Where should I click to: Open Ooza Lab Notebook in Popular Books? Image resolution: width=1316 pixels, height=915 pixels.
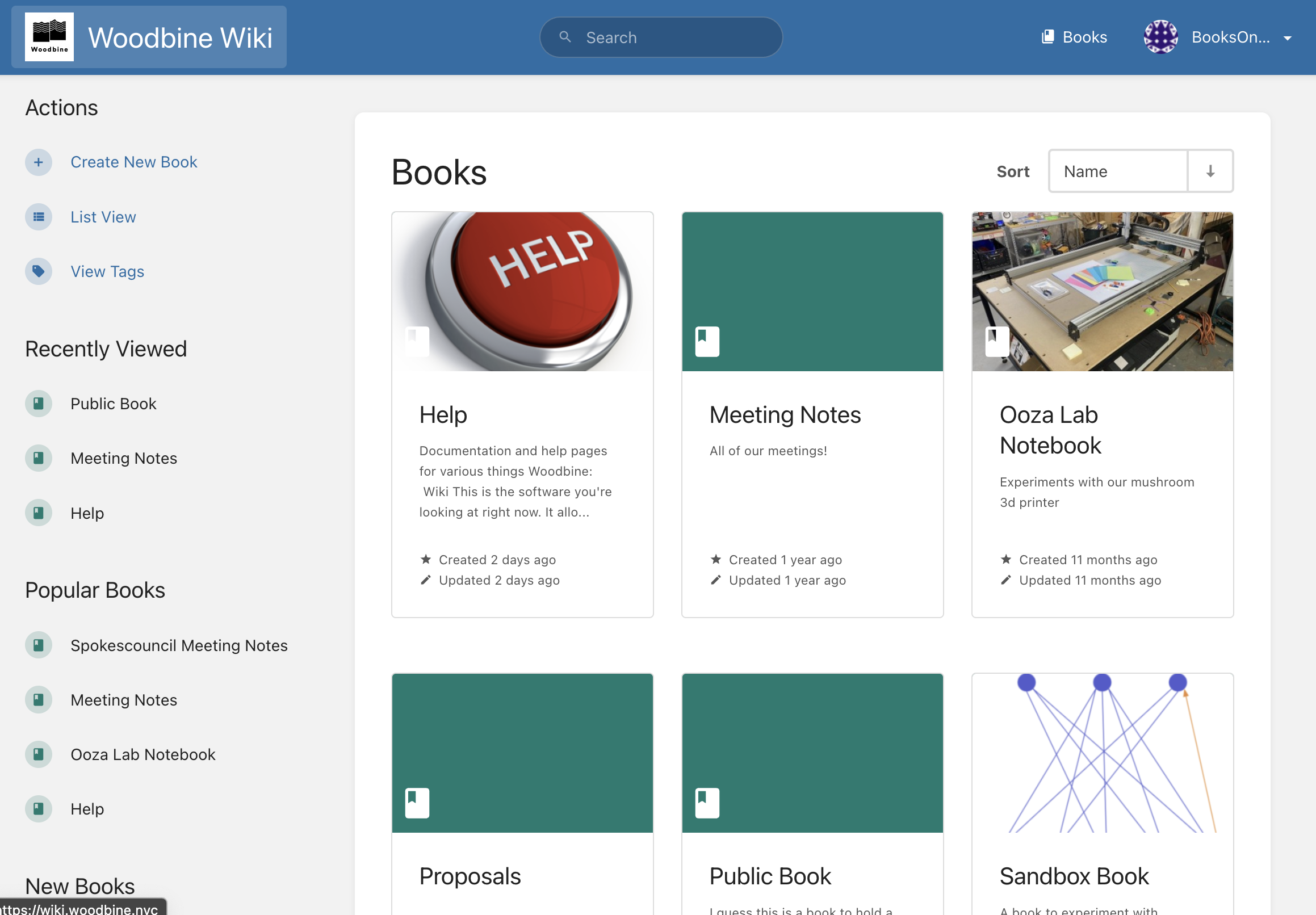143,755
